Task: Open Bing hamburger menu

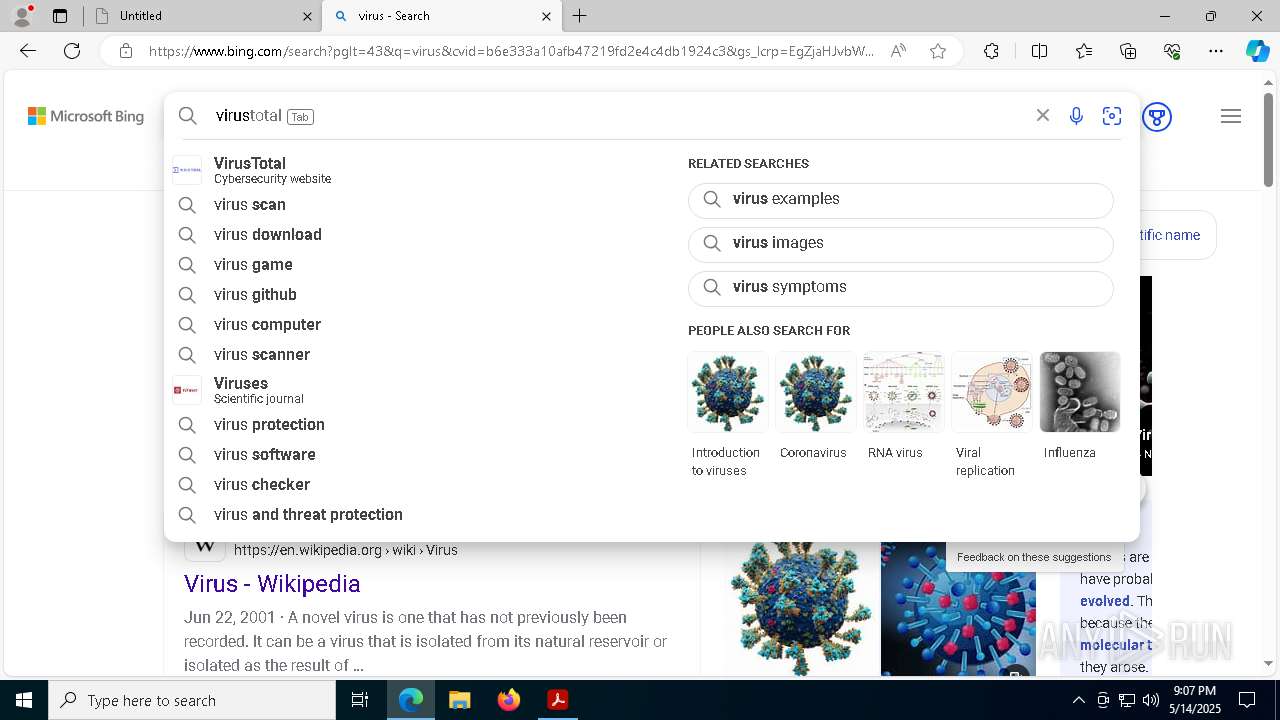Action: point(1231,117)
